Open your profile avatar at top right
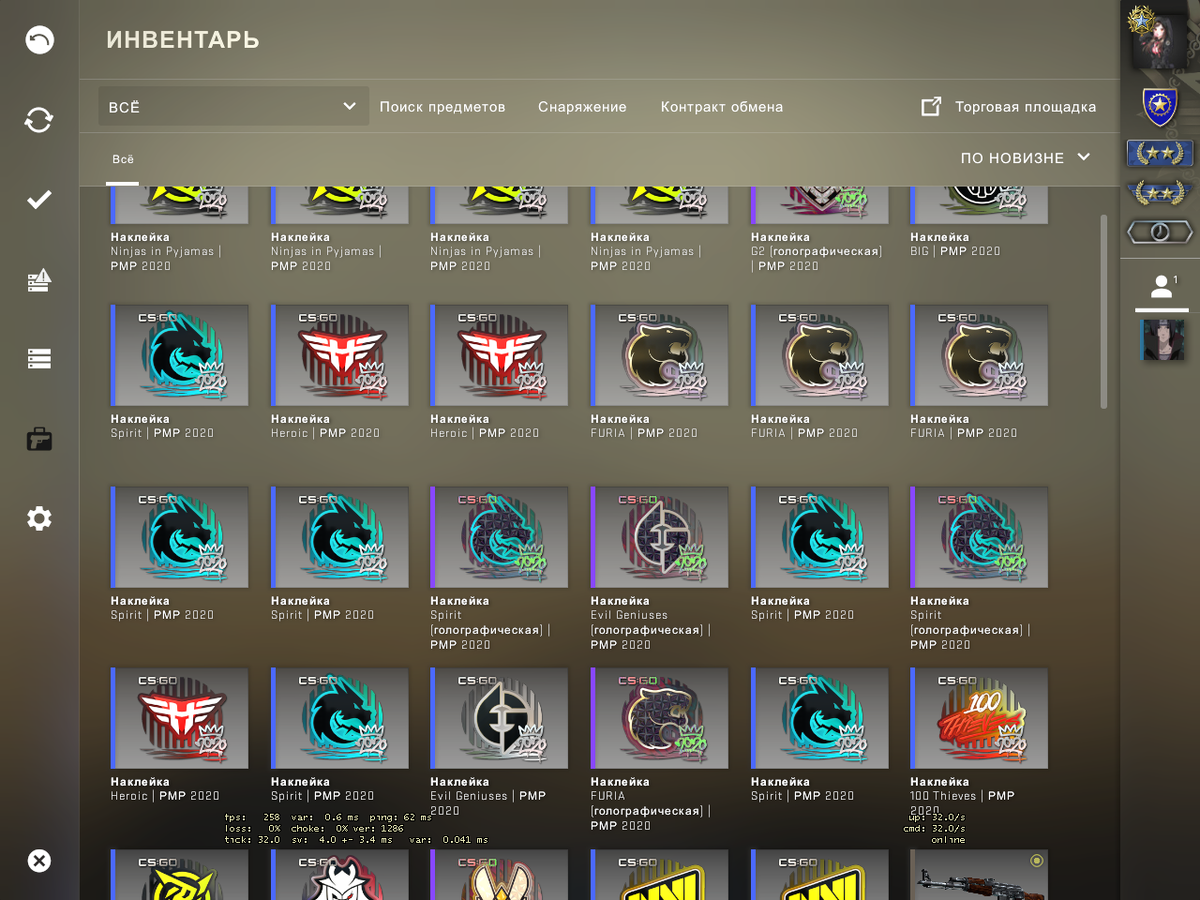The height and width of the screenshot is (900, 1200). tap(1159, 40)
